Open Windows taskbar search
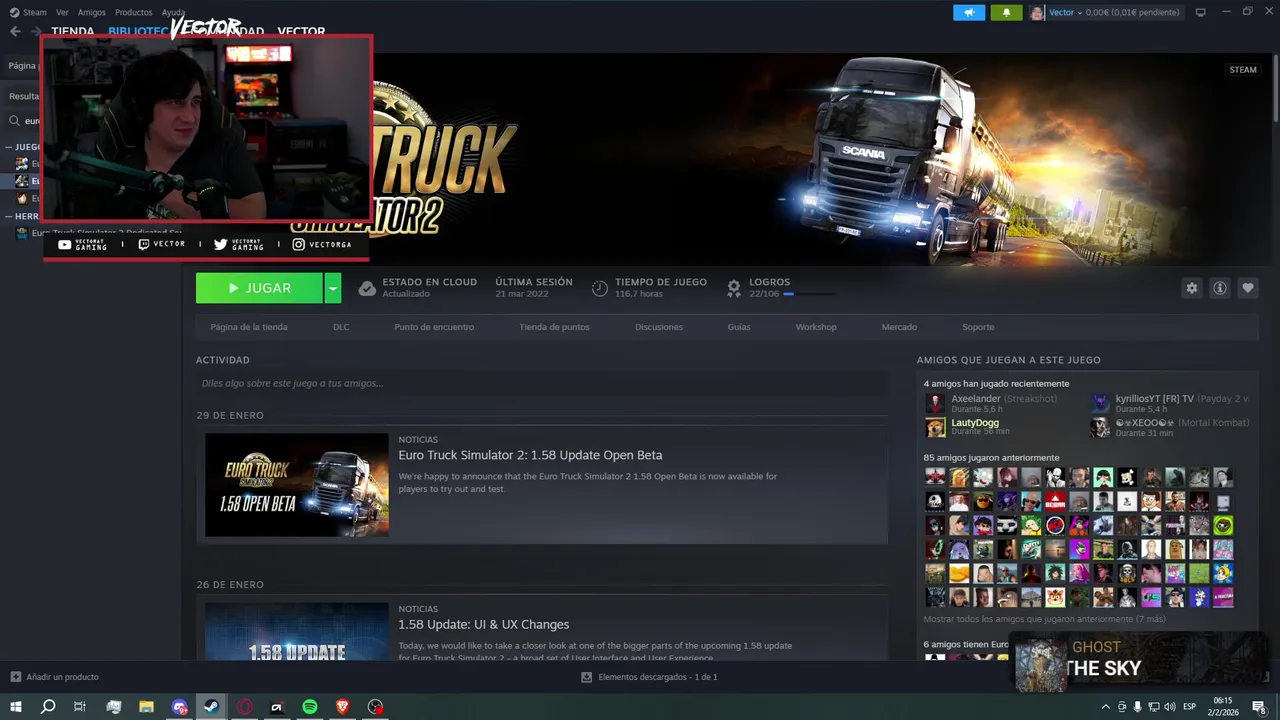Image resolution: width=1280 pixels, height=720 pixels. 48,707
